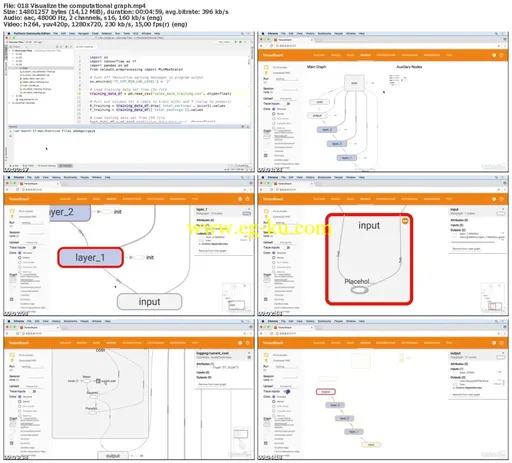
Task: Click Fit to screen icon in Main Graph frame
Action: 266,67
